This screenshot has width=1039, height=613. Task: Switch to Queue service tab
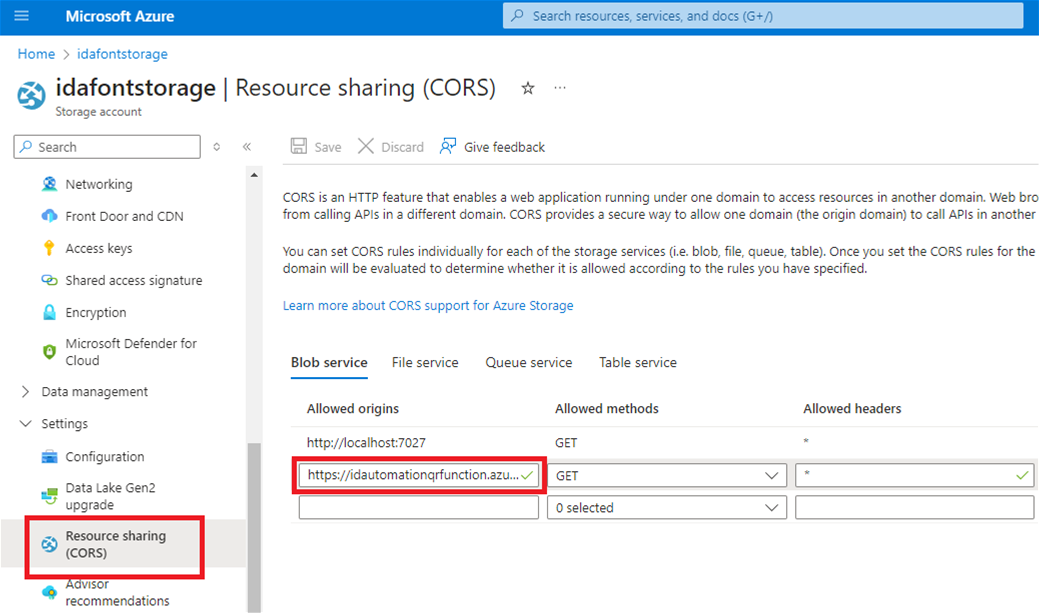pos(529,362)
